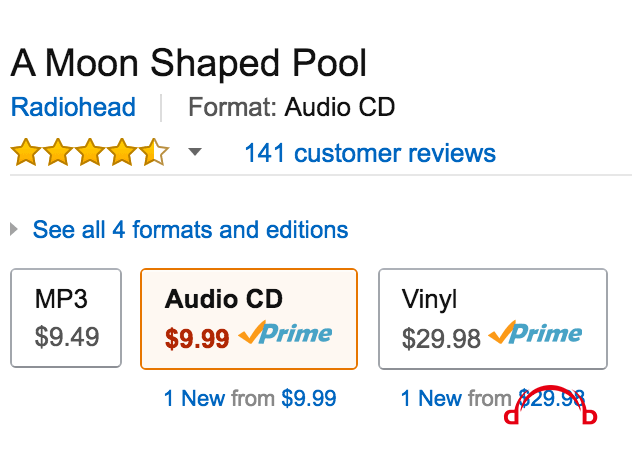Open 1 New from $9.99 offers
Screen dimensions: 632x450
point(250,398)
